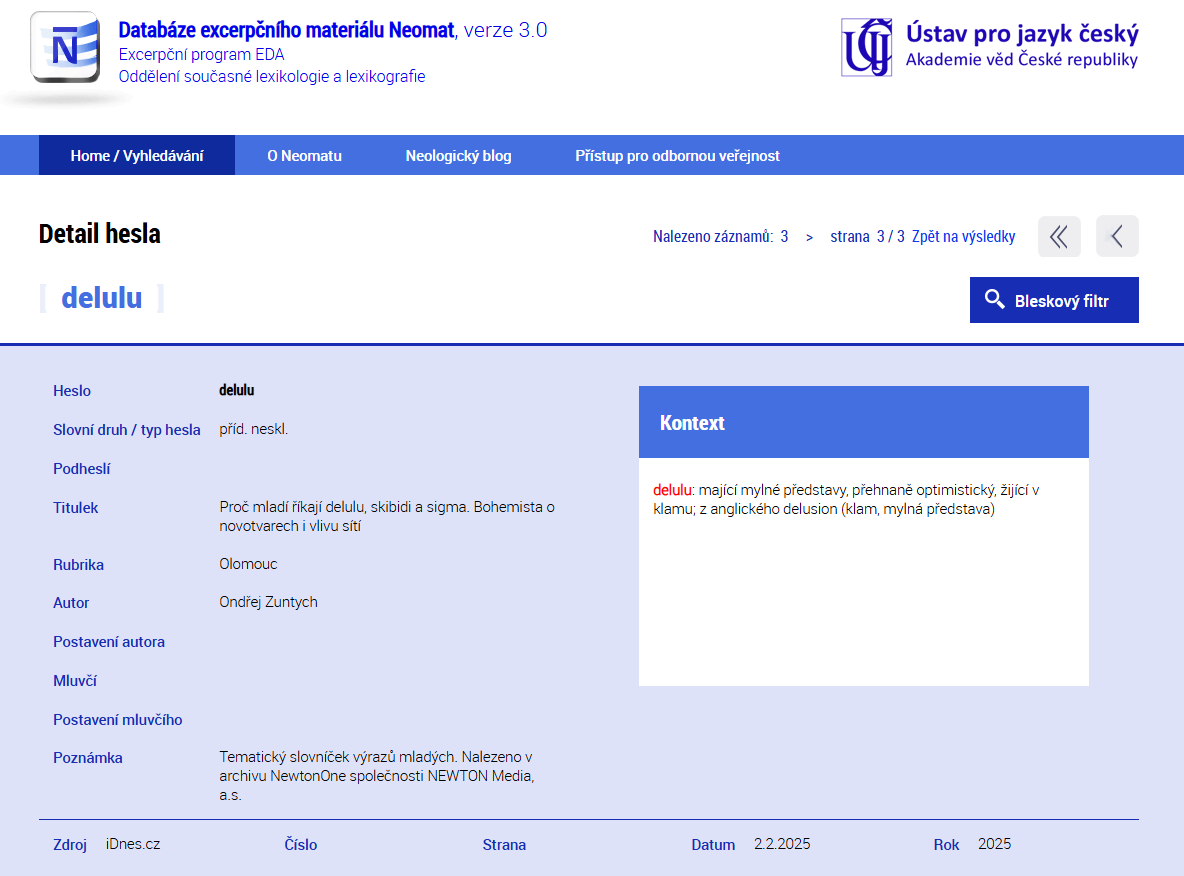Open Přístup pro odbornou veřejnost

(677, 156)
